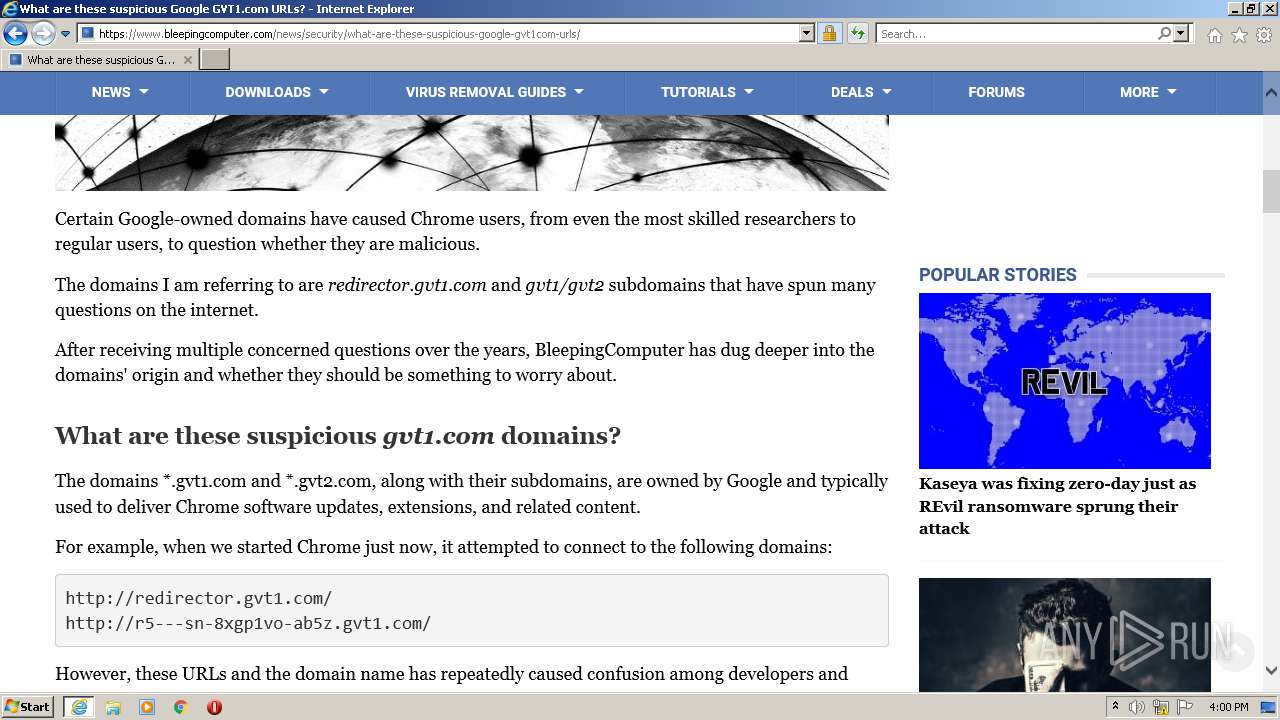This screenshot has height=720, width=1280.
Task: Expand the TUTORIALS menu
Action: tap(708, 92)
